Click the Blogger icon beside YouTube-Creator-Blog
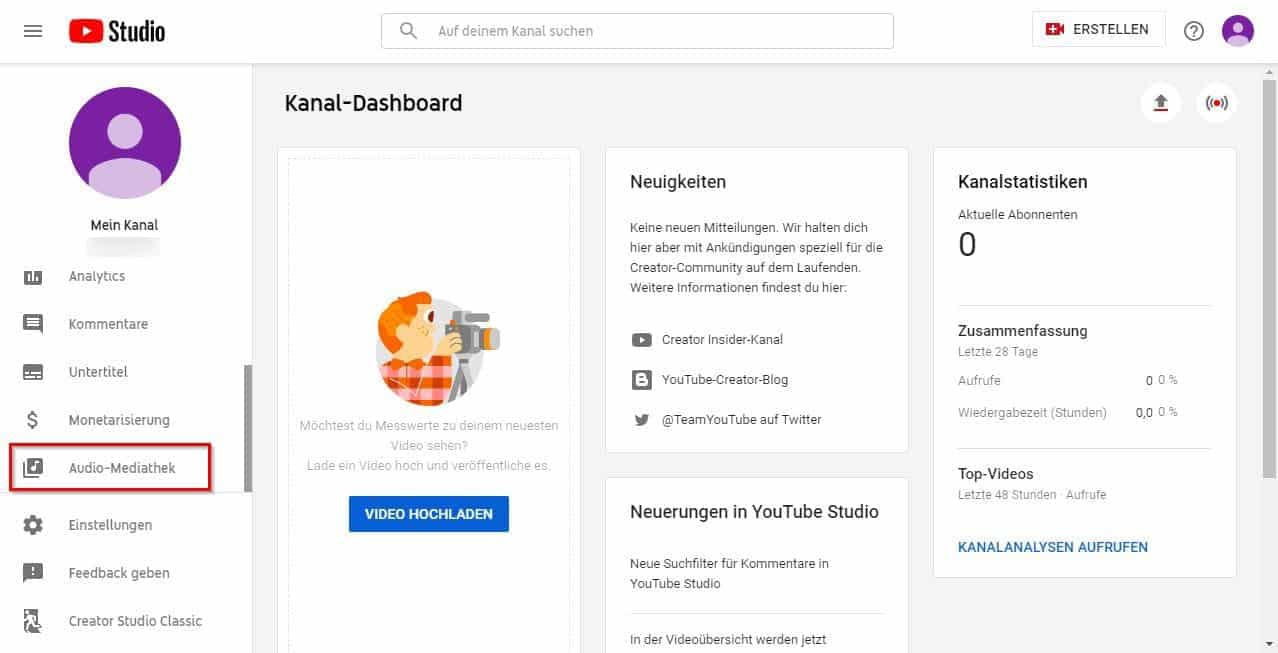 point(642,380)
